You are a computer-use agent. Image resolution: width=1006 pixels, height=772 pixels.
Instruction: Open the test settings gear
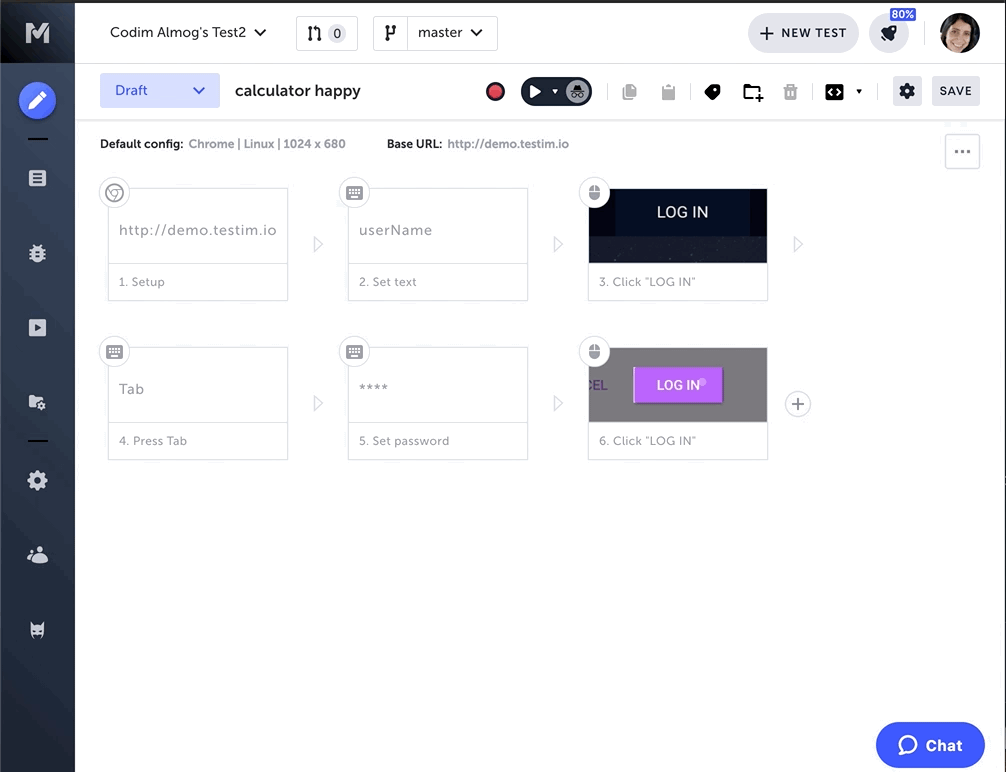907,91
